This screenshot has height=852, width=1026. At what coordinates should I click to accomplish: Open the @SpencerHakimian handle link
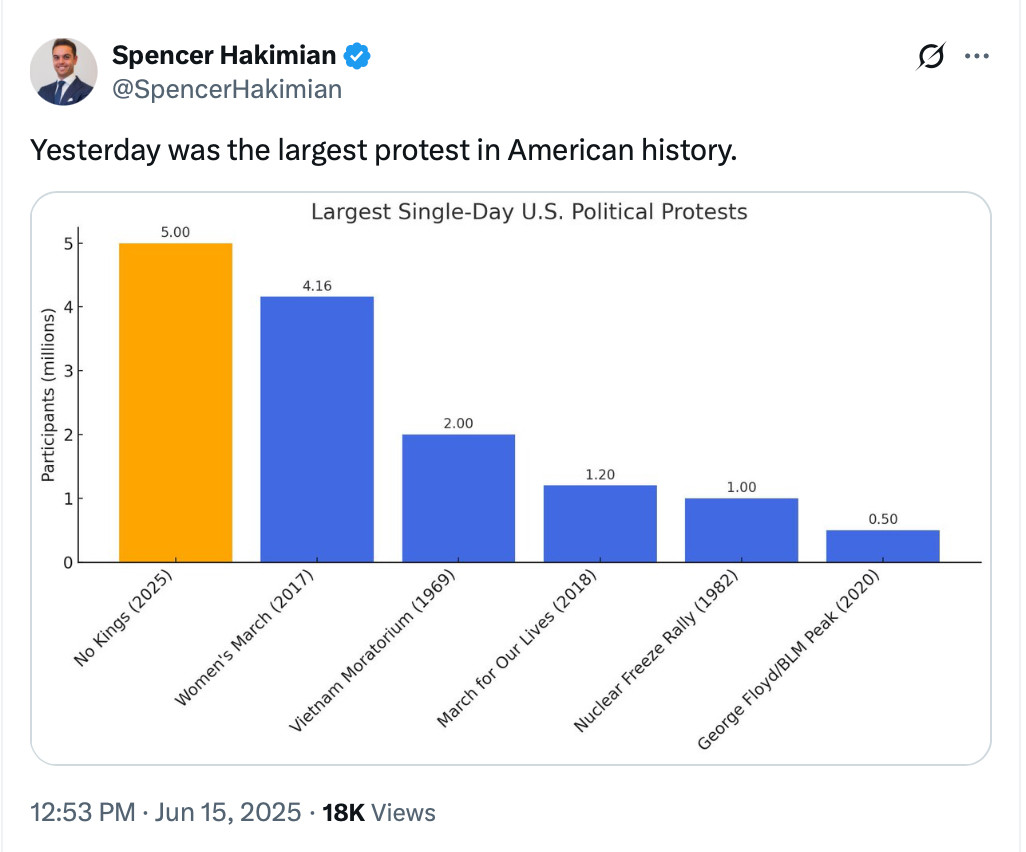[x=226, y=90]
